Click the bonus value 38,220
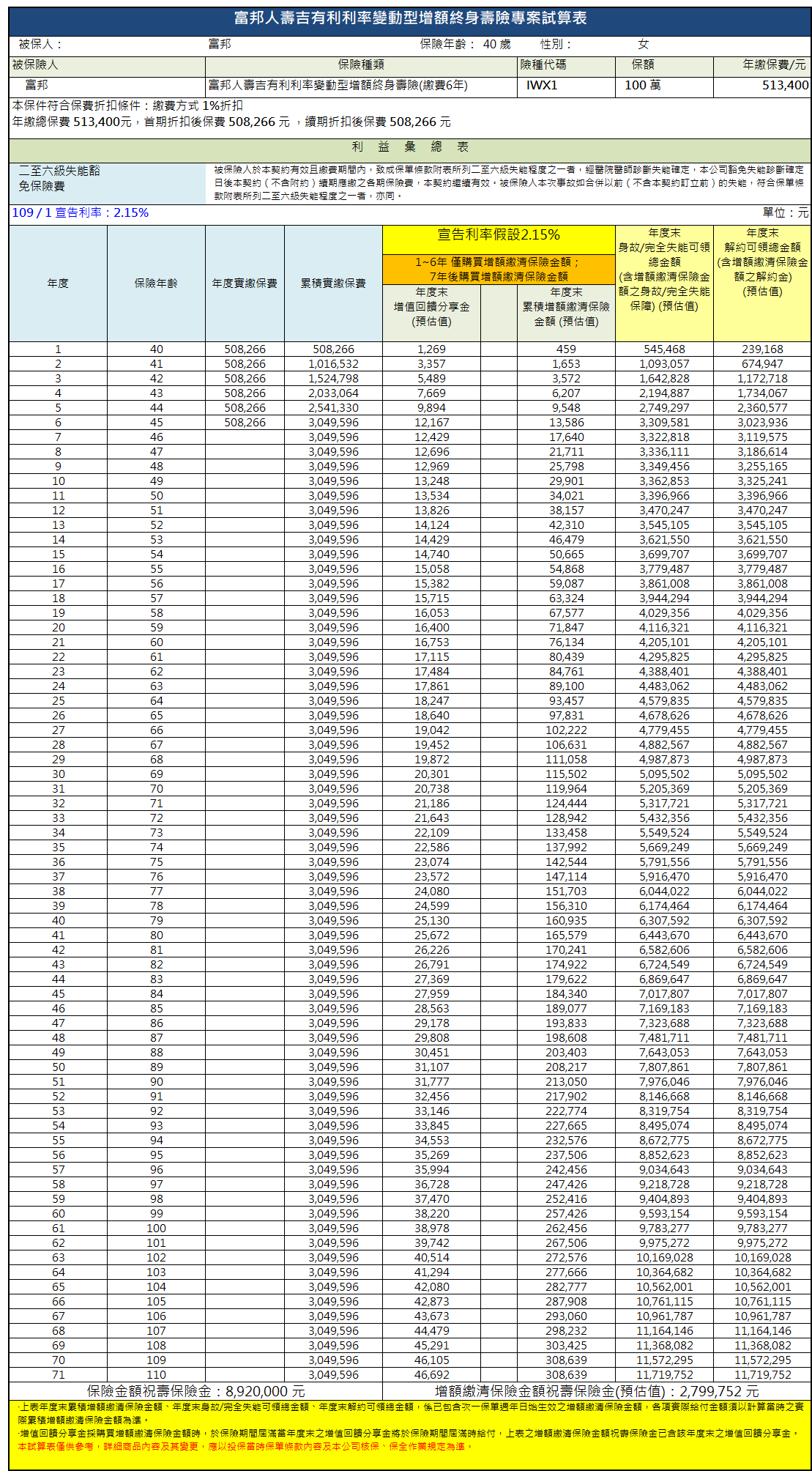The image size is (812, 1471). 431,1214
